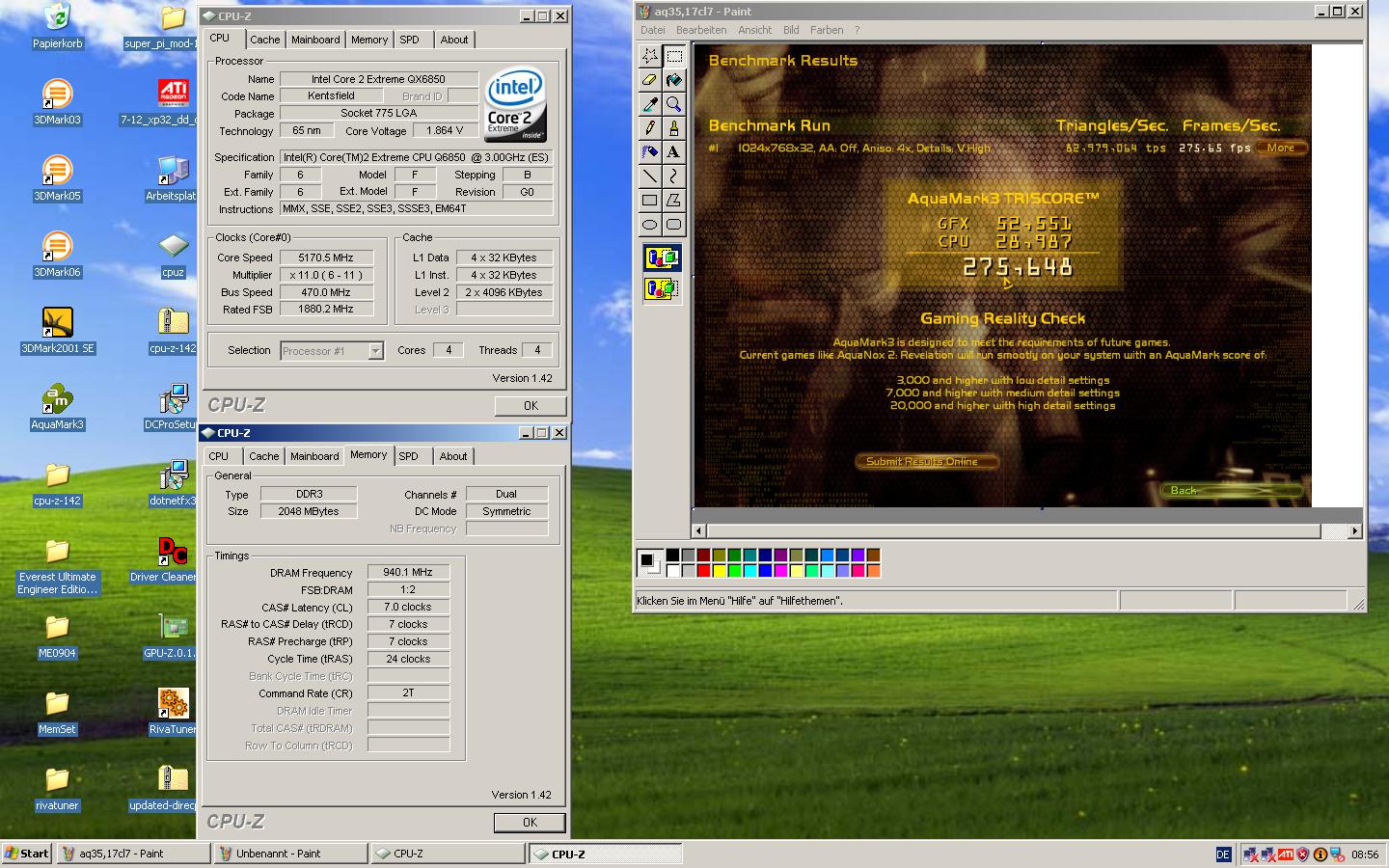Image resolution: width=1389 pixels, height=868 pixels.
Task: Click the ATI icon in system tray
Action: click(x=1286, y=854)
